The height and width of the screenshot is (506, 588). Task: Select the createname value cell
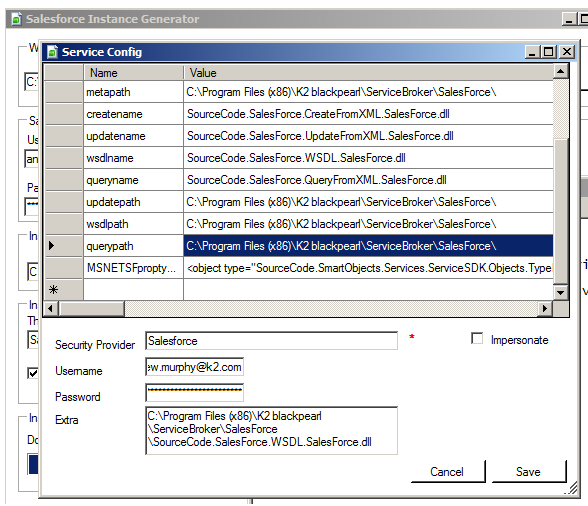pyautogui.click(x=368, y=114)
